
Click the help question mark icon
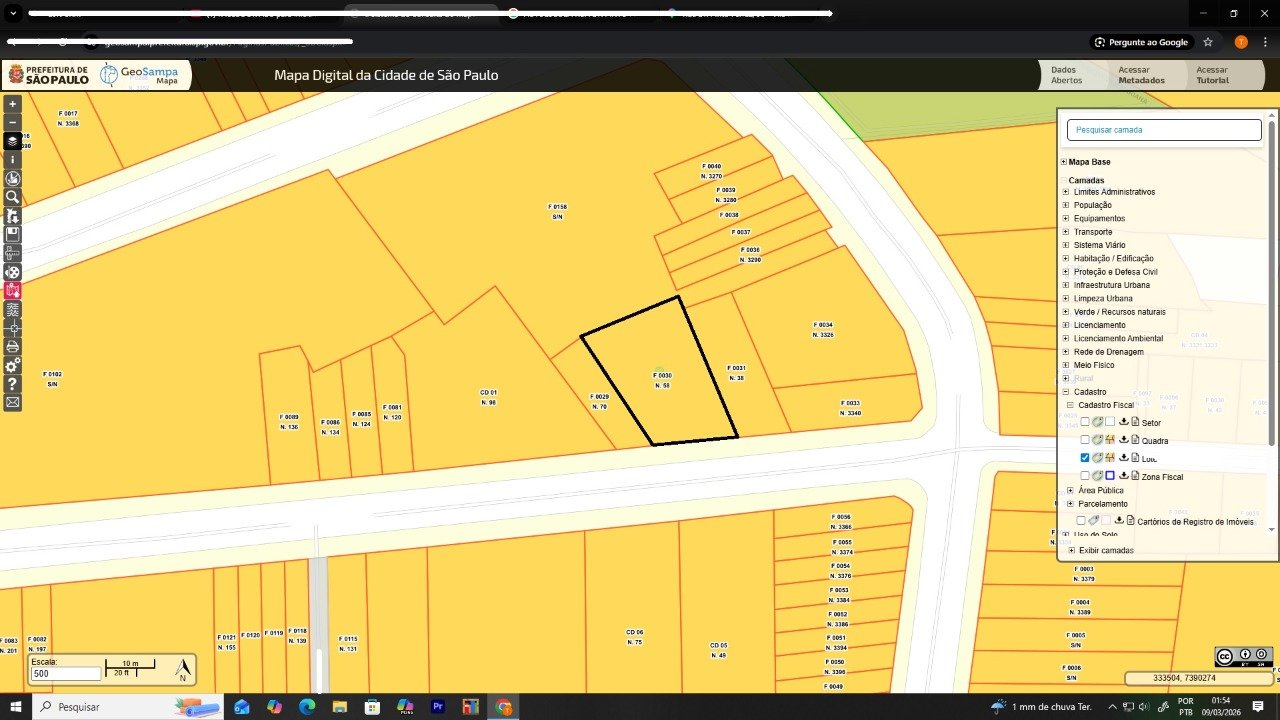click(13, 384)
